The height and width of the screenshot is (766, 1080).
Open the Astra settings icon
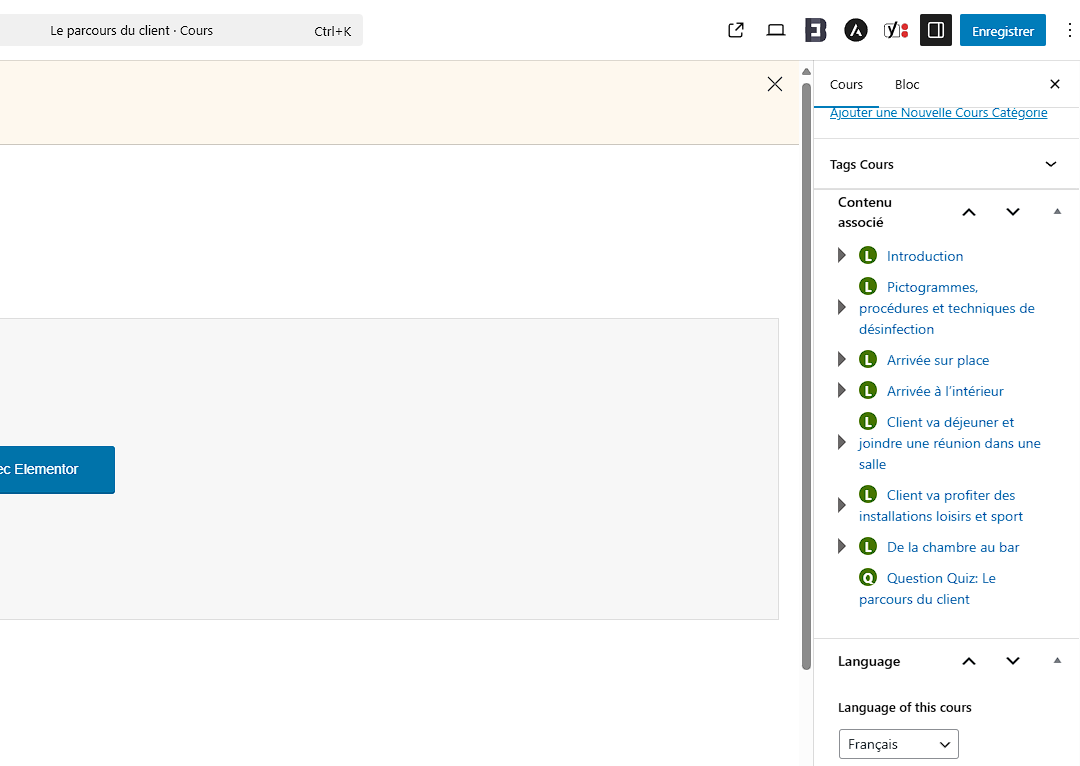[x=855, y=30]
